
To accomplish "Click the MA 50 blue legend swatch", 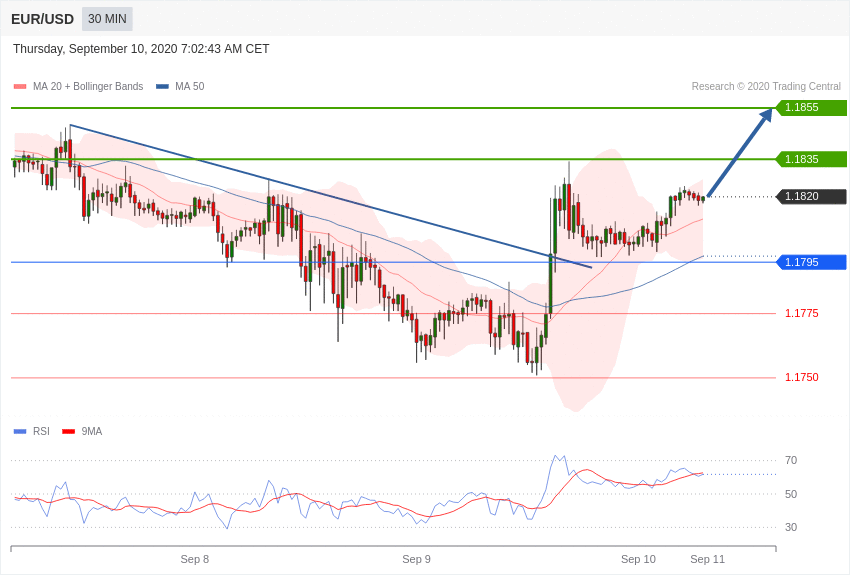I will tap(162, 87).
